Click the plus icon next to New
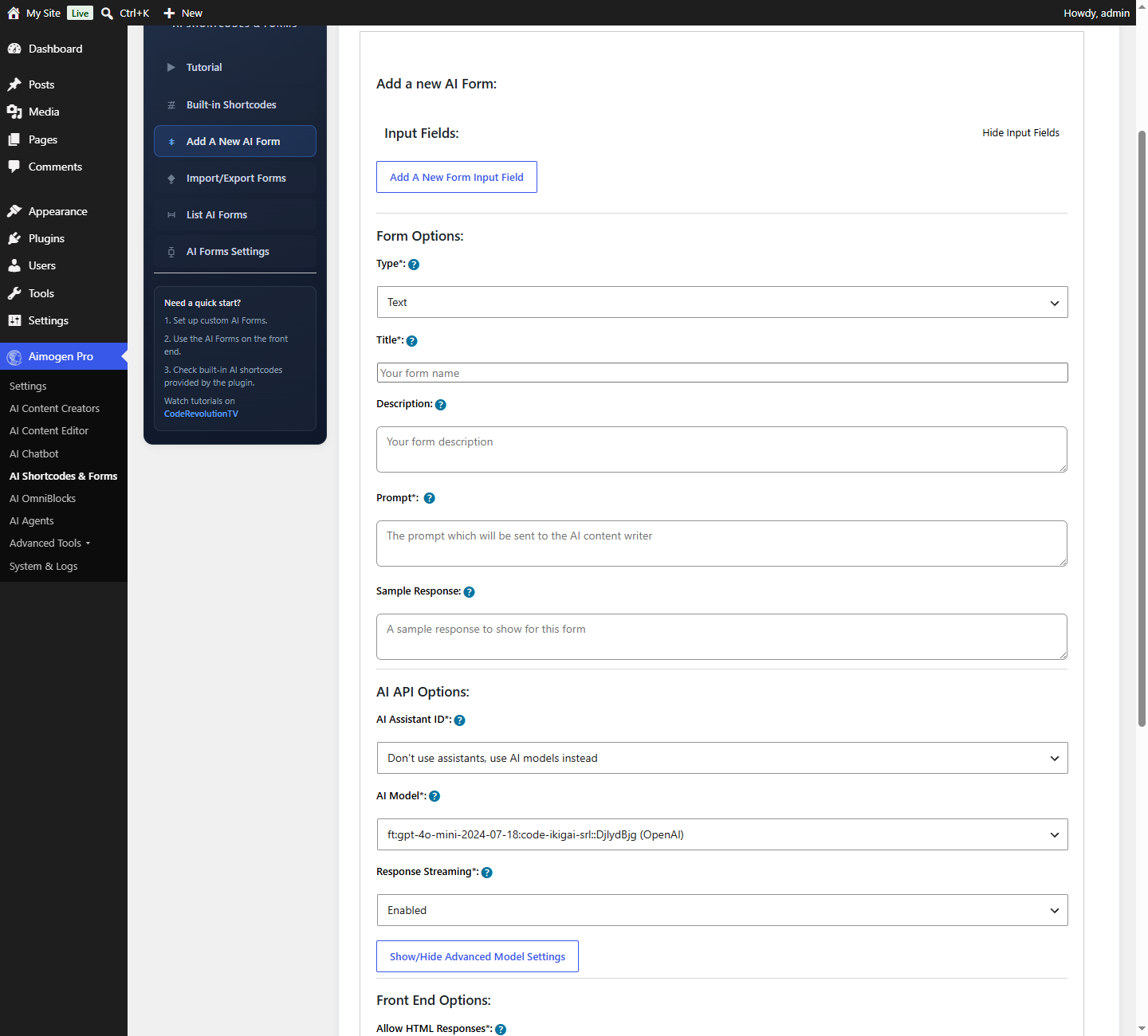The width and height of the screenshot is (1148, 1036). 169,13
